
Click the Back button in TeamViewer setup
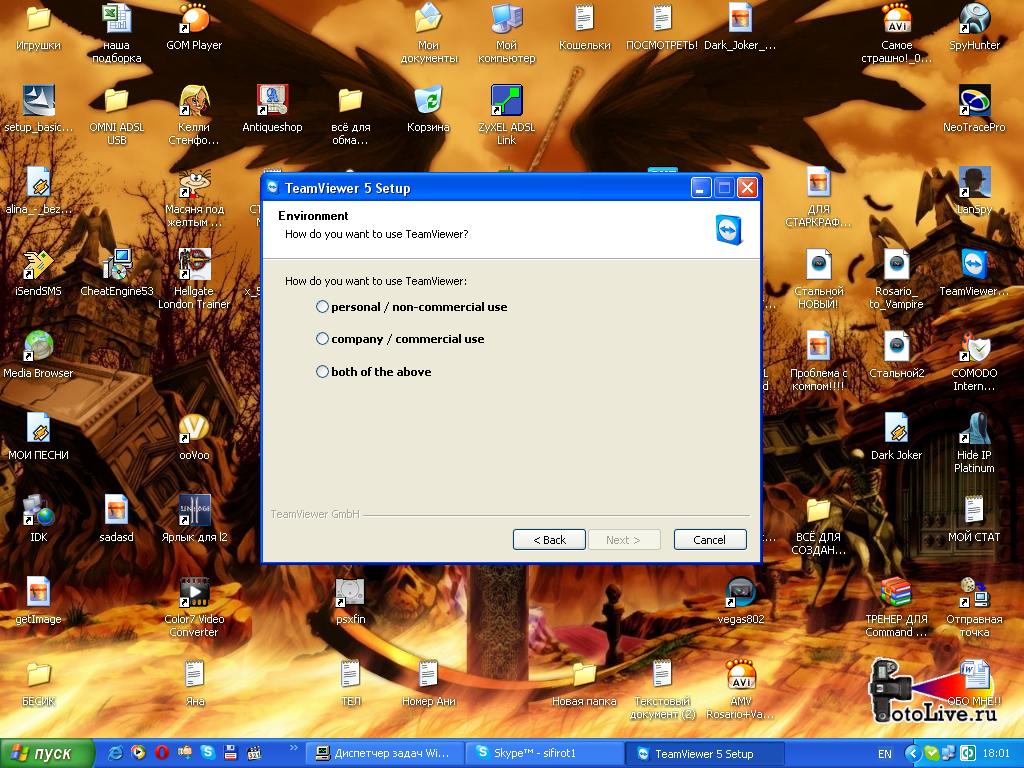549,539
